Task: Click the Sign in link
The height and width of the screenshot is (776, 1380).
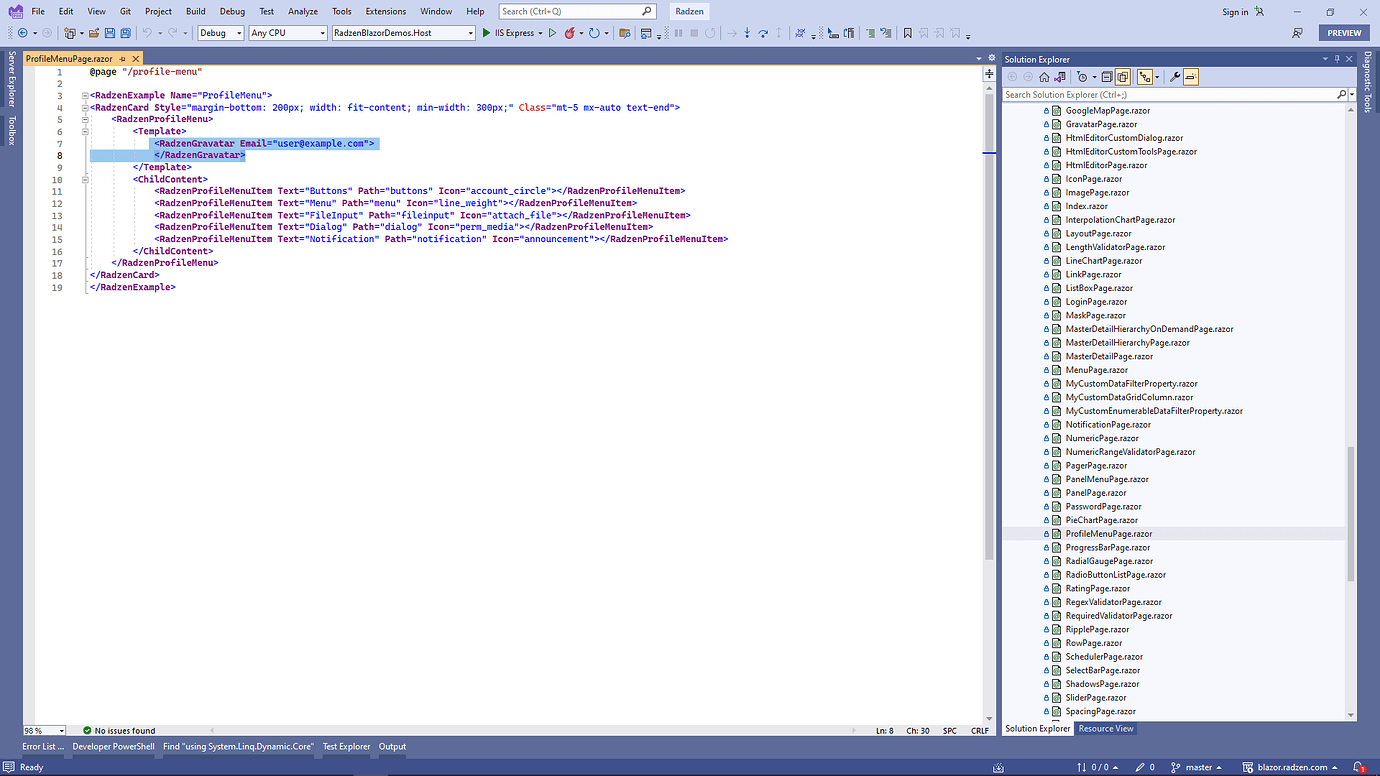Action: (x=1235, y=12)
